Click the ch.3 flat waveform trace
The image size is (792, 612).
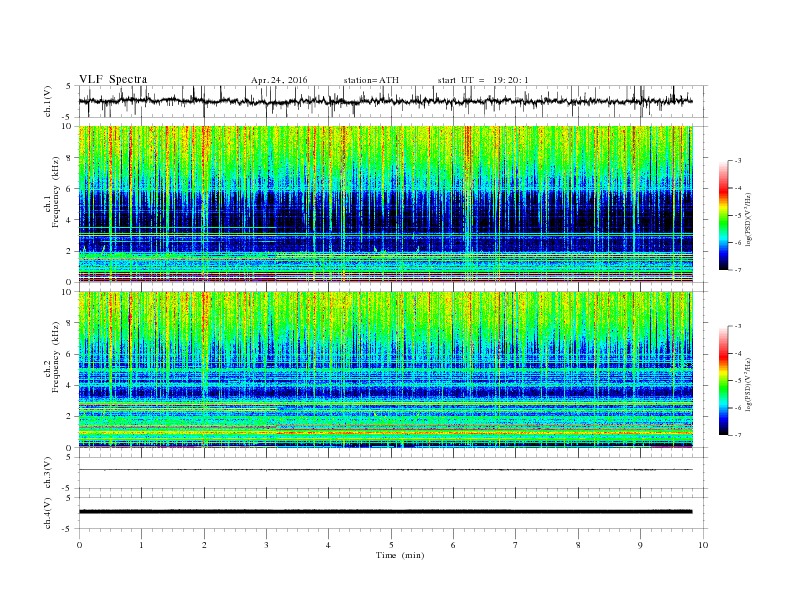[x=386, y=470]
